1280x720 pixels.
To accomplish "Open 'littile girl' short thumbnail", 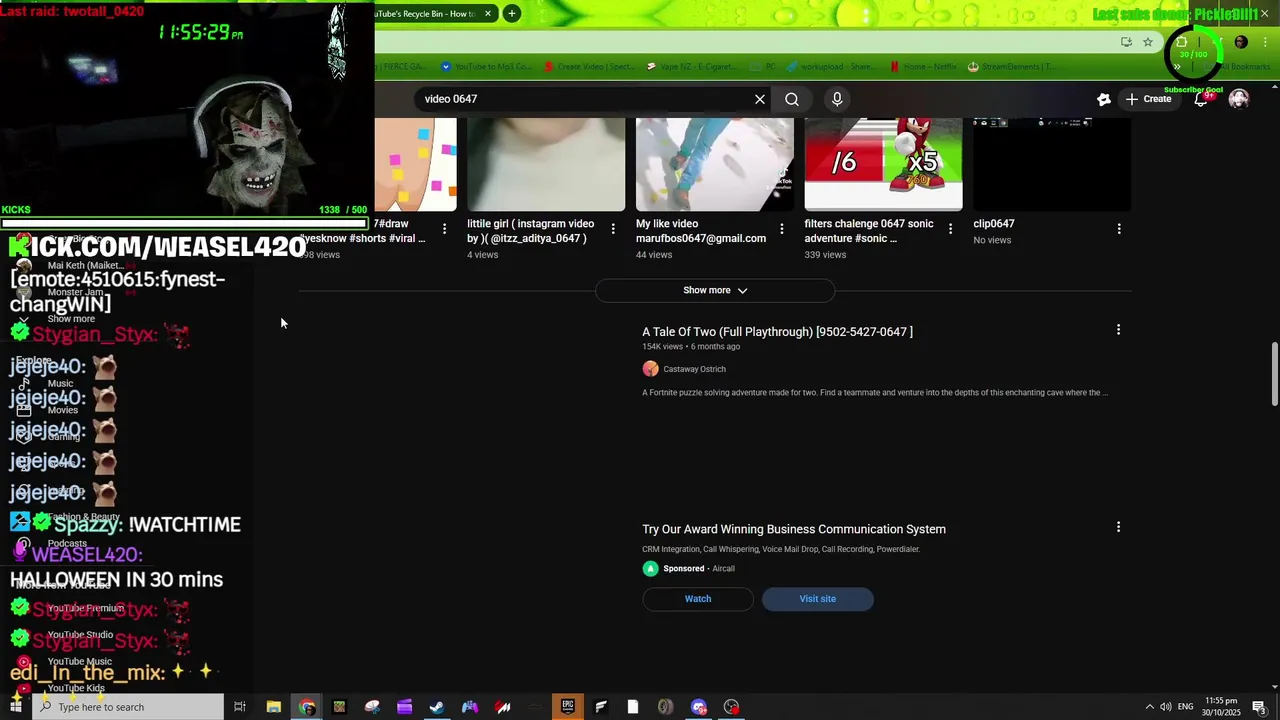I will point(546,164).
